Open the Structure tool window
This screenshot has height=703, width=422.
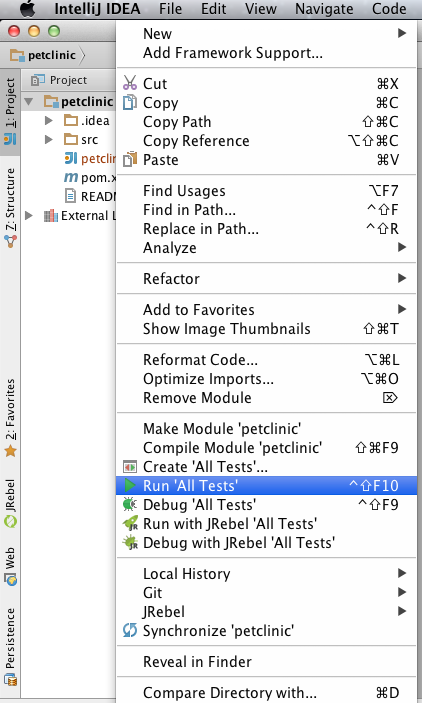(x=10, y=208)
